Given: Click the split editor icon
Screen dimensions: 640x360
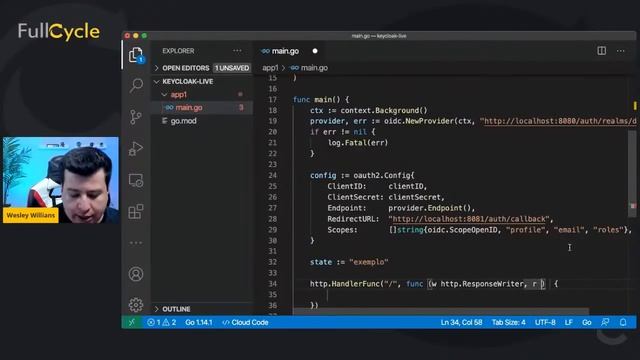Looking at the screenshot, I should pos(602,51).
